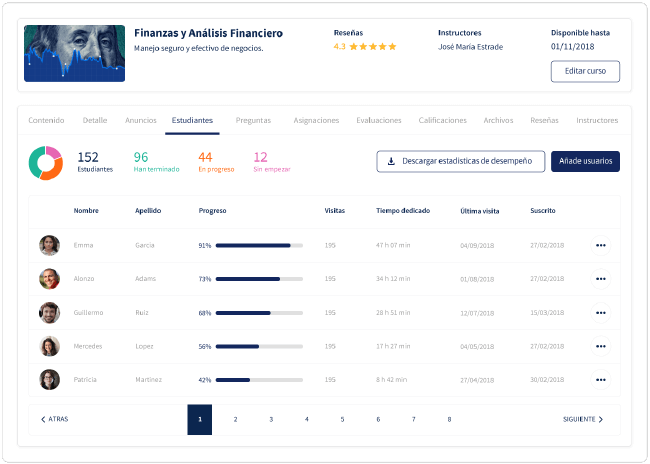The image size is (650, 464).
Task: Click the course title Finanzas y Análisis Financiero
Action: 209,33
